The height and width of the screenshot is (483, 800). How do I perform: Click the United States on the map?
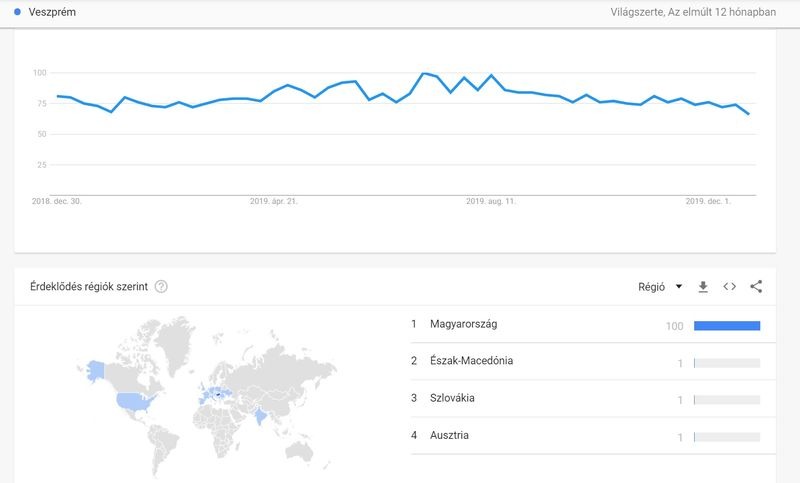pos(135,402)
